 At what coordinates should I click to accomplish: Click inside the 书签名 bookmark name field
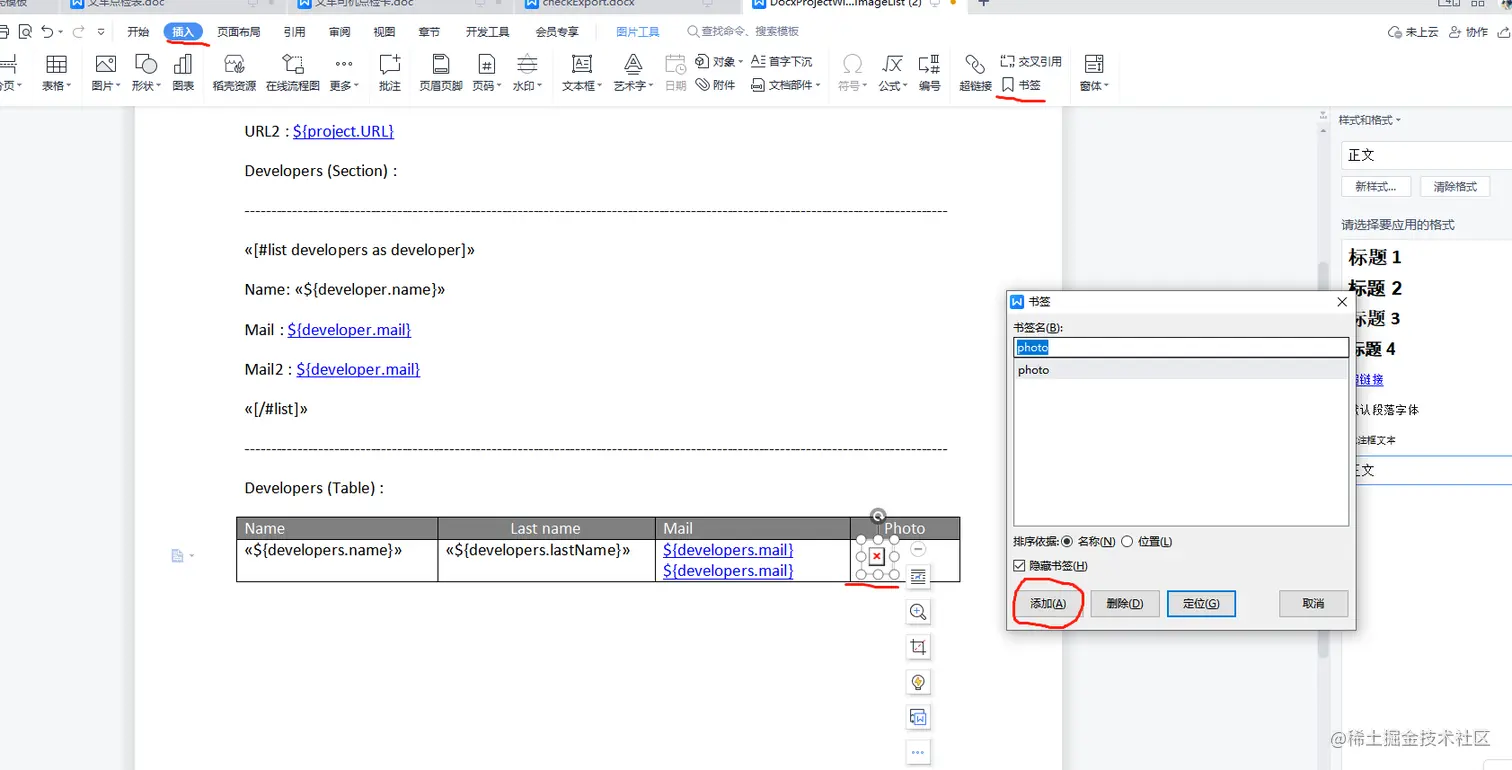click(1180, 347)
